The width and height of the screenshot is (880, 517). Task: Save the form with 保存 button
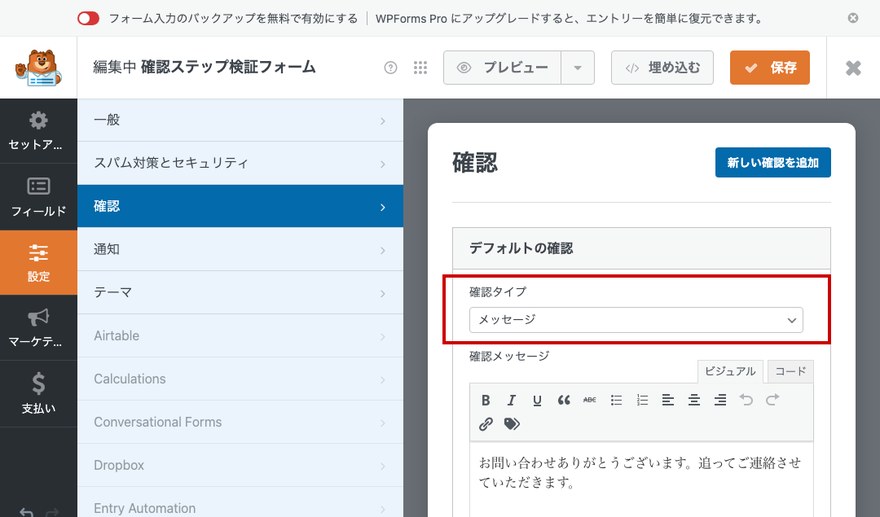click(x=769, y=67)
